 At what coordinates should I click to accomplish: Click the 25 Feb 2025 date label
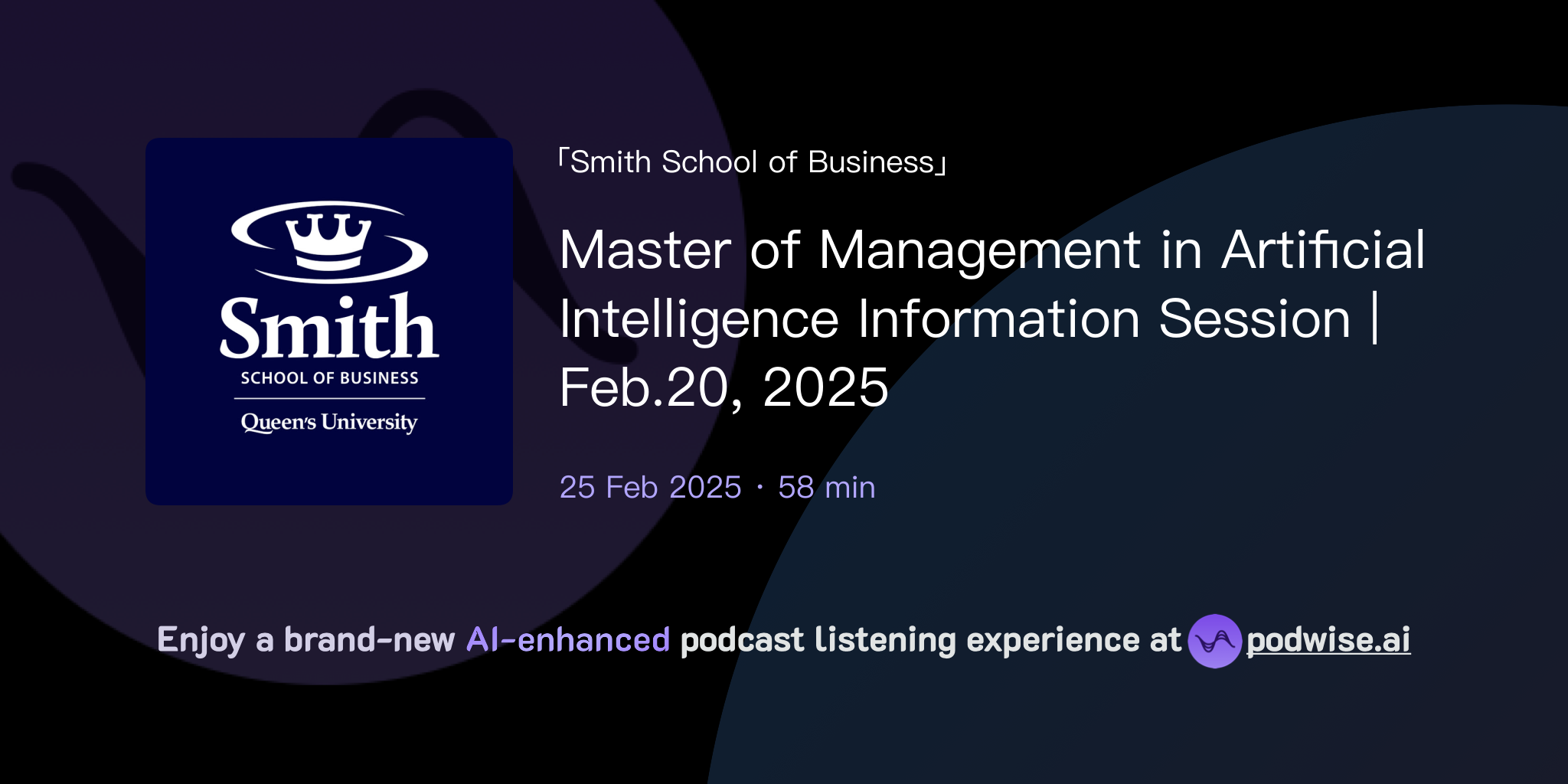coord(649,486)
